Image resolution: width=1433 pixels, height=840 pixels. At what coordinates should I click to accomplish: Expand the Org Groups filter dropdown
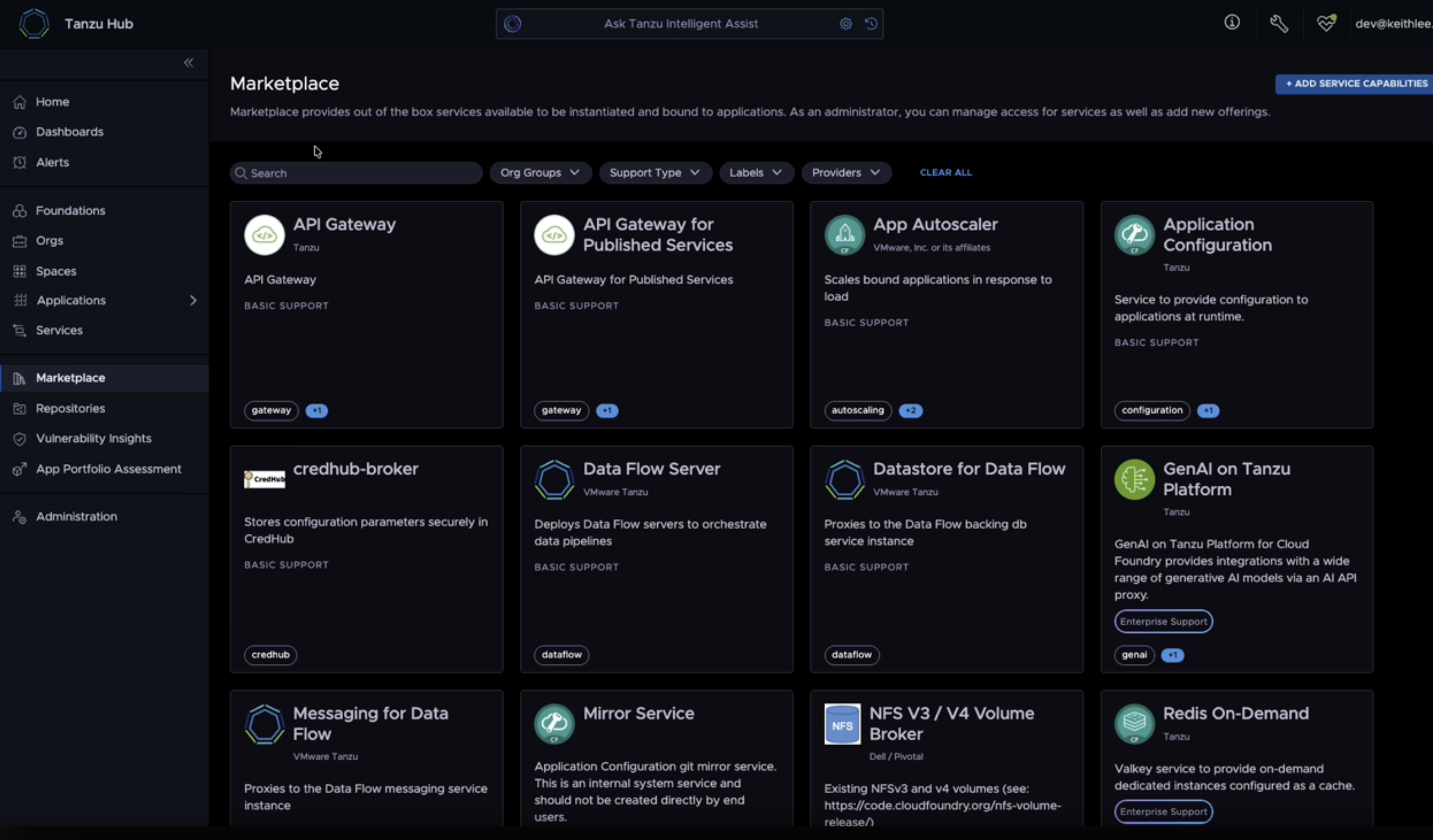pyautogui.click(x=539, y=173)
